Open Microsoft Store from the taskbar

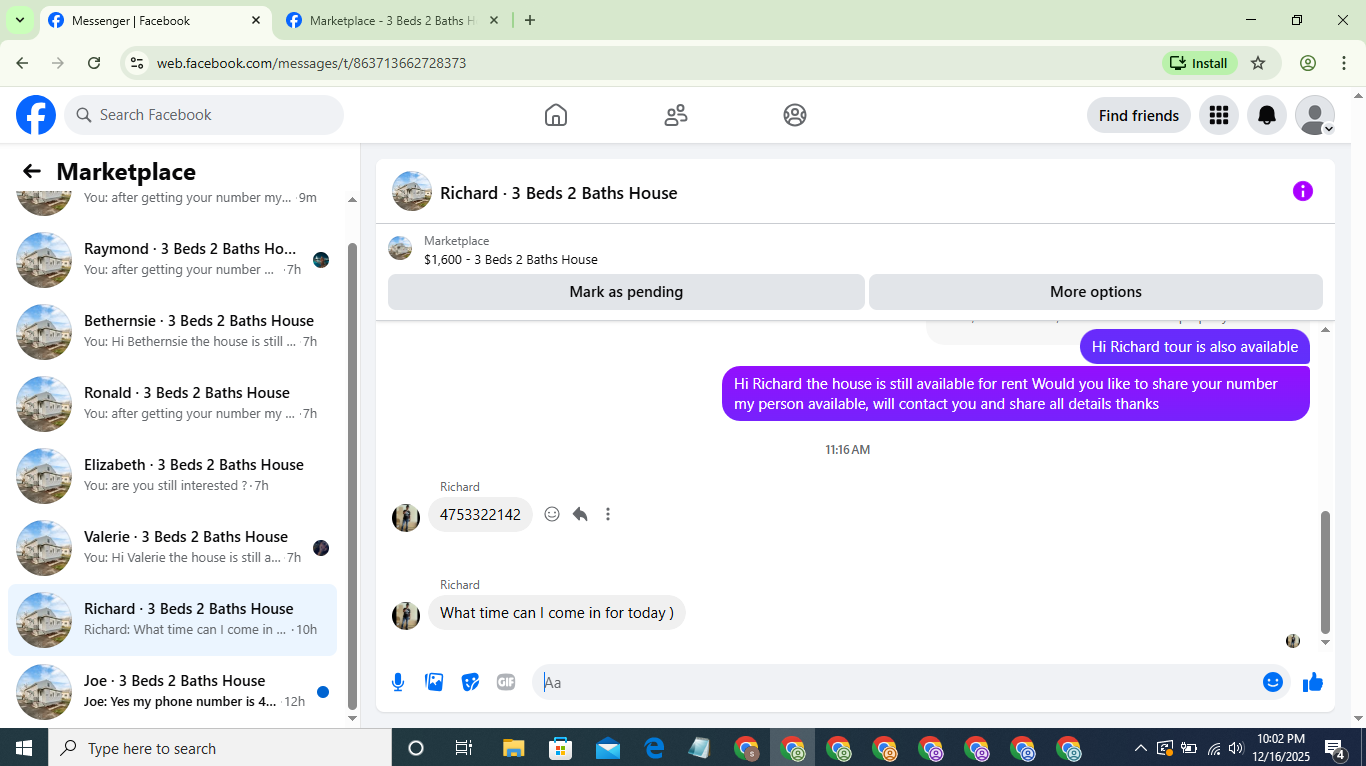click(560, 748)
